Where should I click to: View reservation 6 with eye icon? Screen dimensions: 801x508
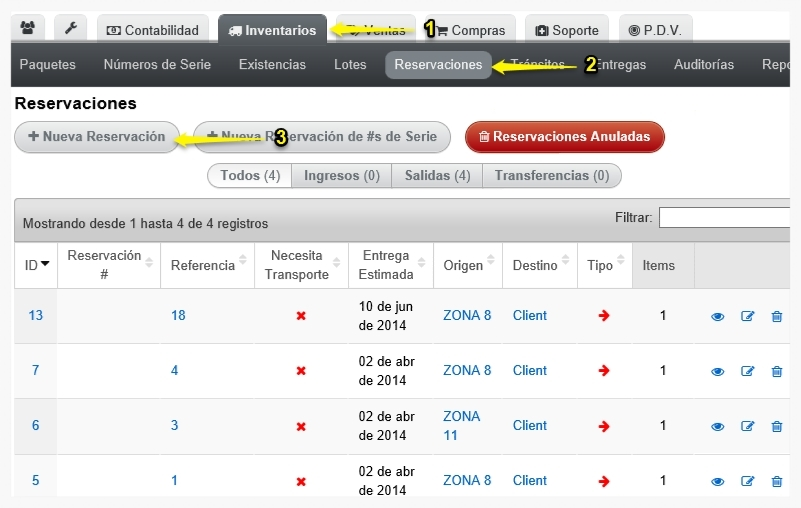point(717,427)
